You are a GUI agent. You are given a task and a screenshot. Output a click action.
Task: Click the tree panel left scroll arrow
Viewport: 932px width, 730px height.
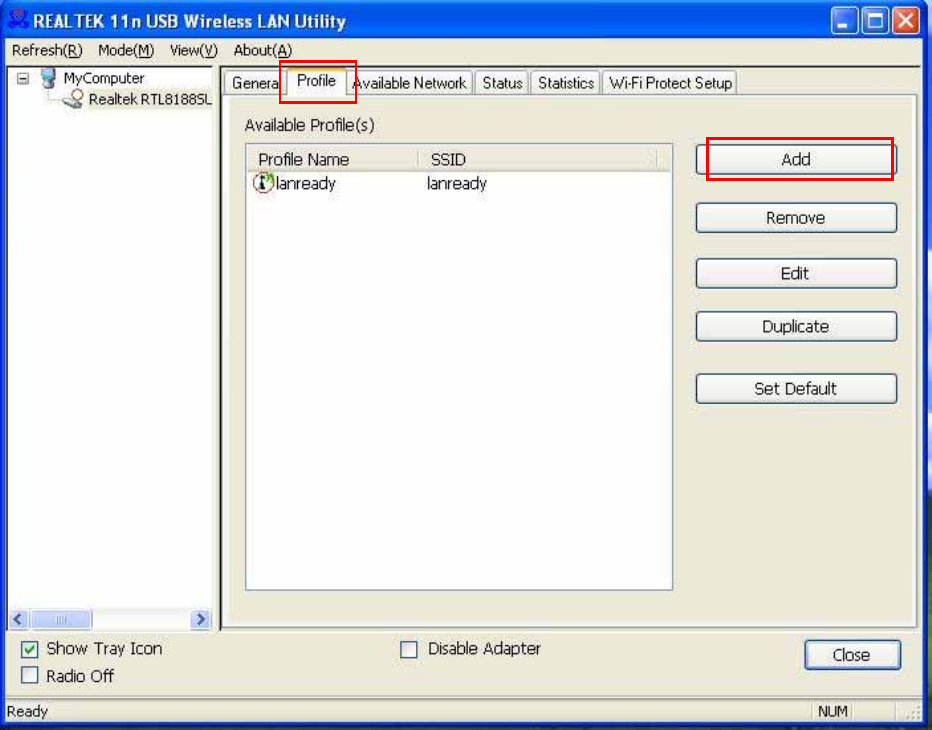[x=18, y=619]
